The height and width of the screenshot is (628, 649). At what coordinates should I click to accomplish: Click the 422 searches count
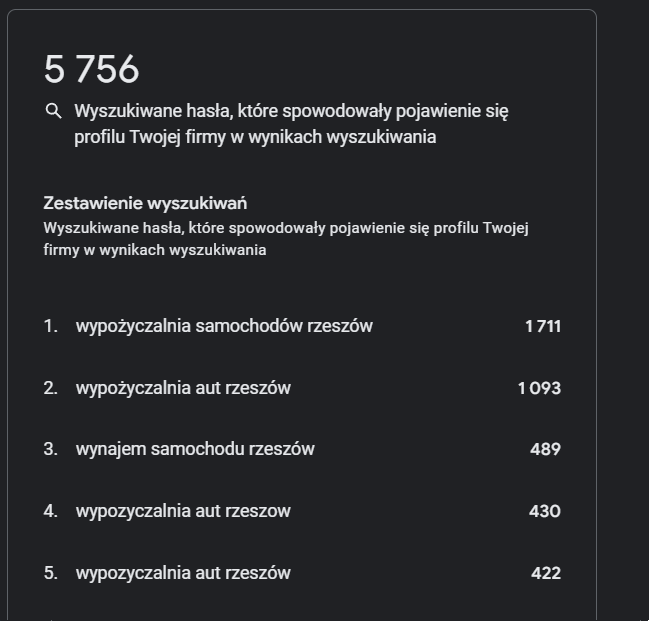(546, 573)
